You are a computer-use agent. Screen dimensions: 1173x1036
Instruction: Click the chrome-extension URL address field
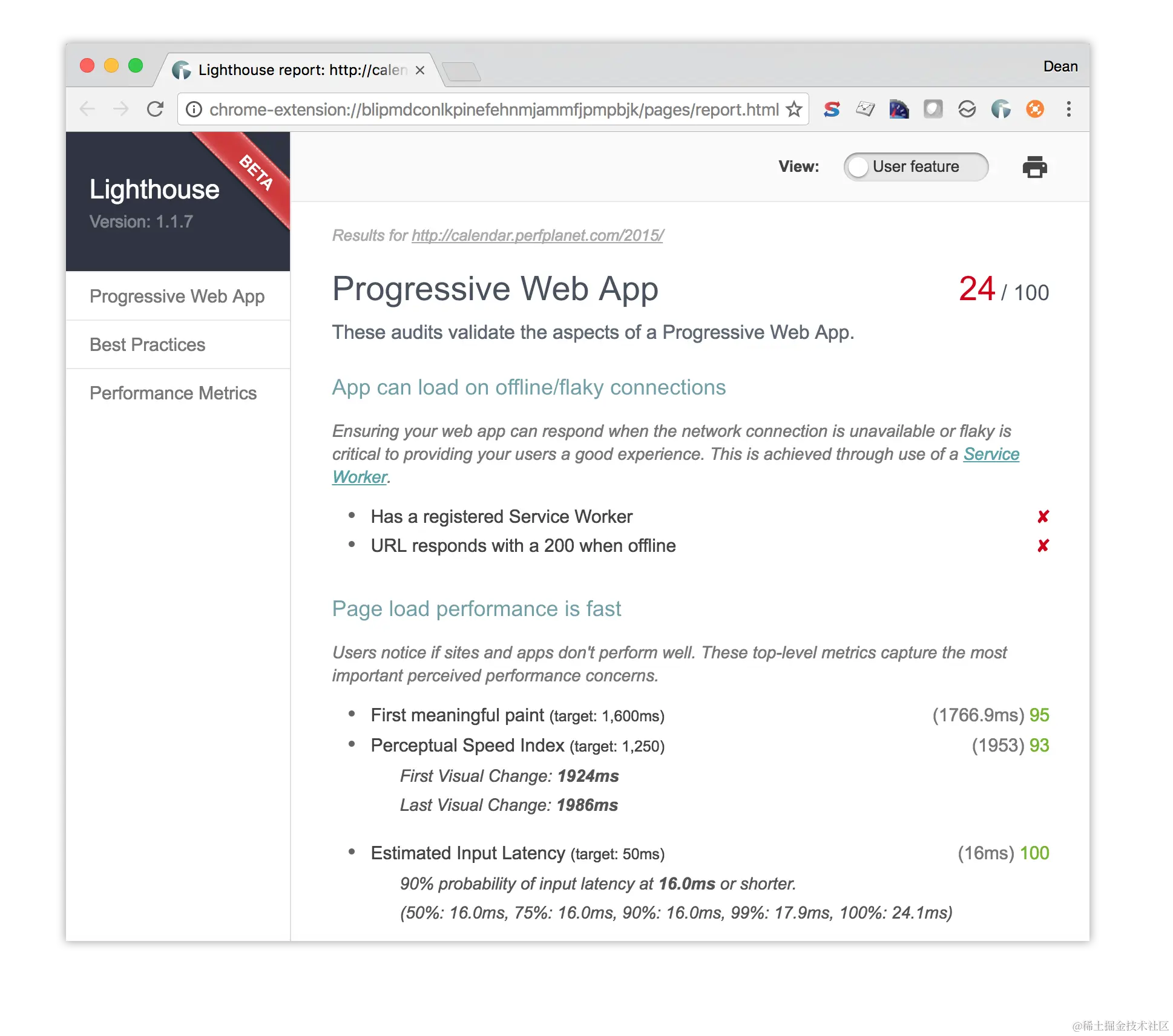(x=493, y=110)
